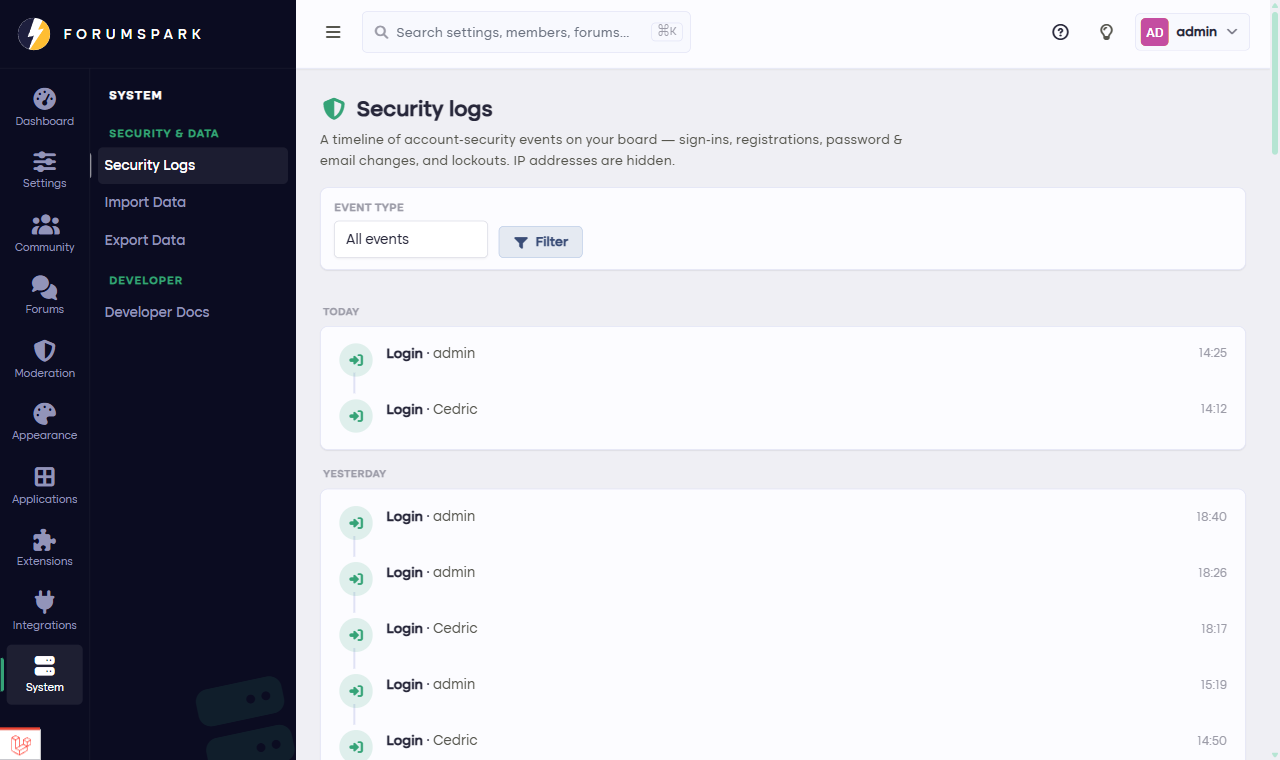Image resolution: width=1280 pixels, height=760 pixels.
Task: Open the Forums chat icon
Action: [x=44, y=287]
